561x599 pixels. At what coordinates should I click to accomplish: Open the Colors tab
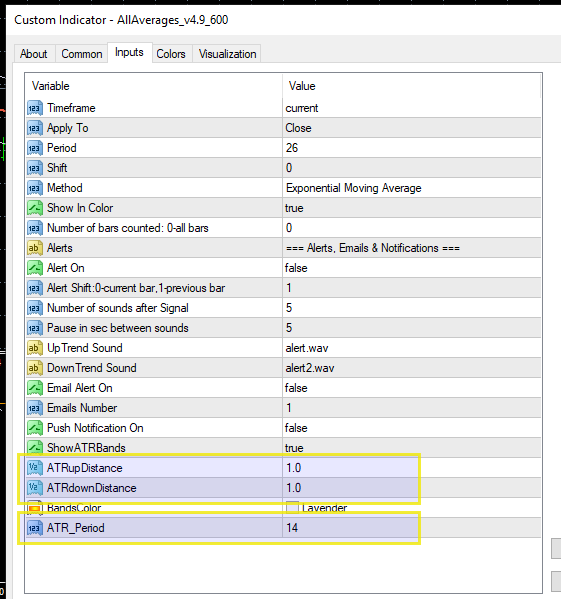pos(171,54)
